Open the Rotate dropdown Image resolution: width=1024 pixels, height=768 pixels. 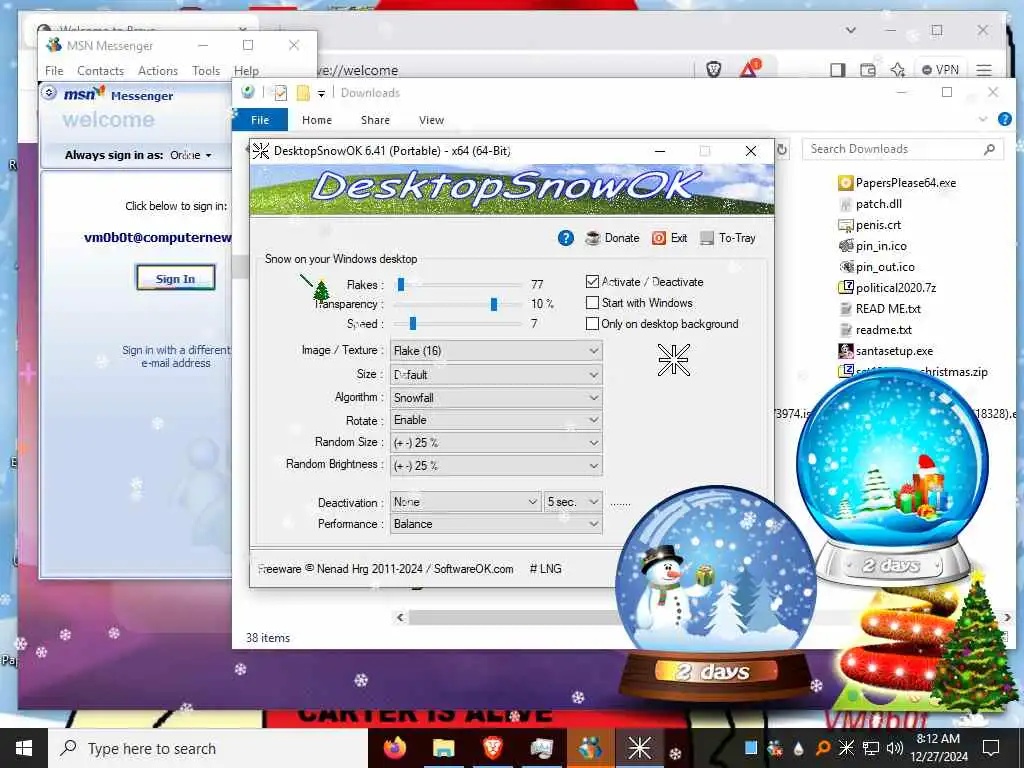click(x=496, y=420)
